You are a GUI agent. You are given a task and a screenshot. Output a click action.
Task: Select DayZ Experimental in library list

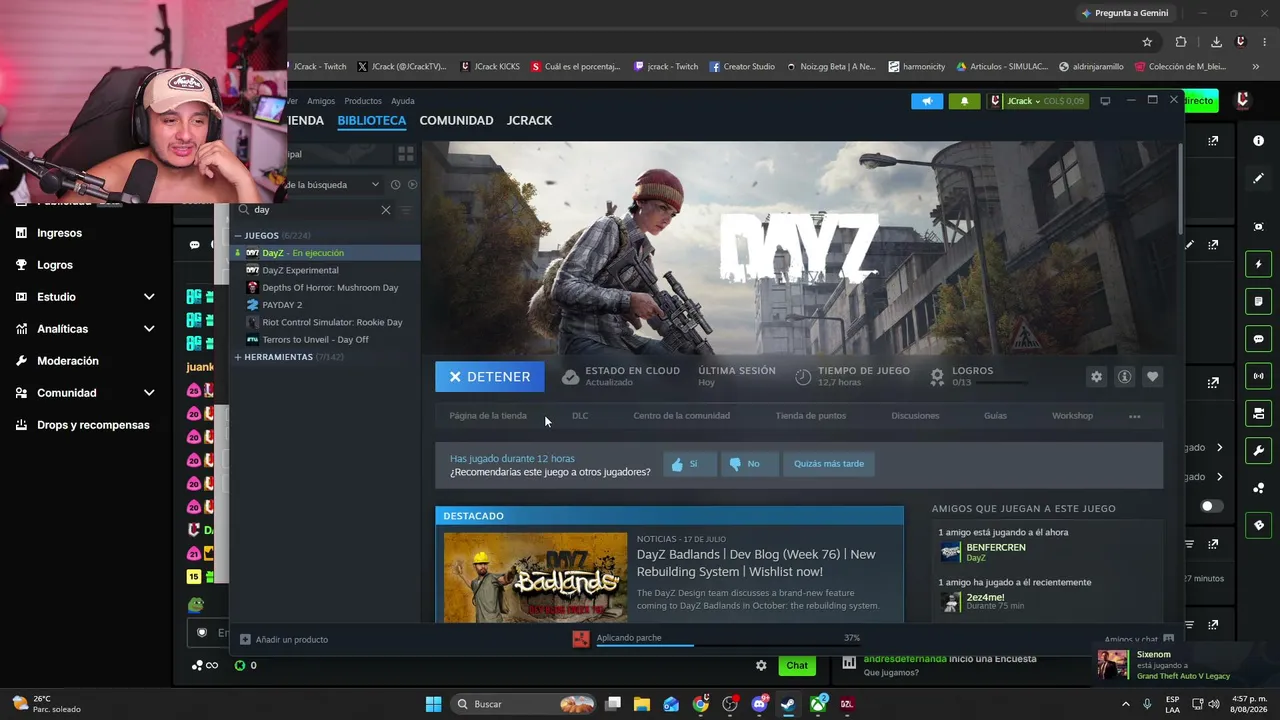point(325,270)
